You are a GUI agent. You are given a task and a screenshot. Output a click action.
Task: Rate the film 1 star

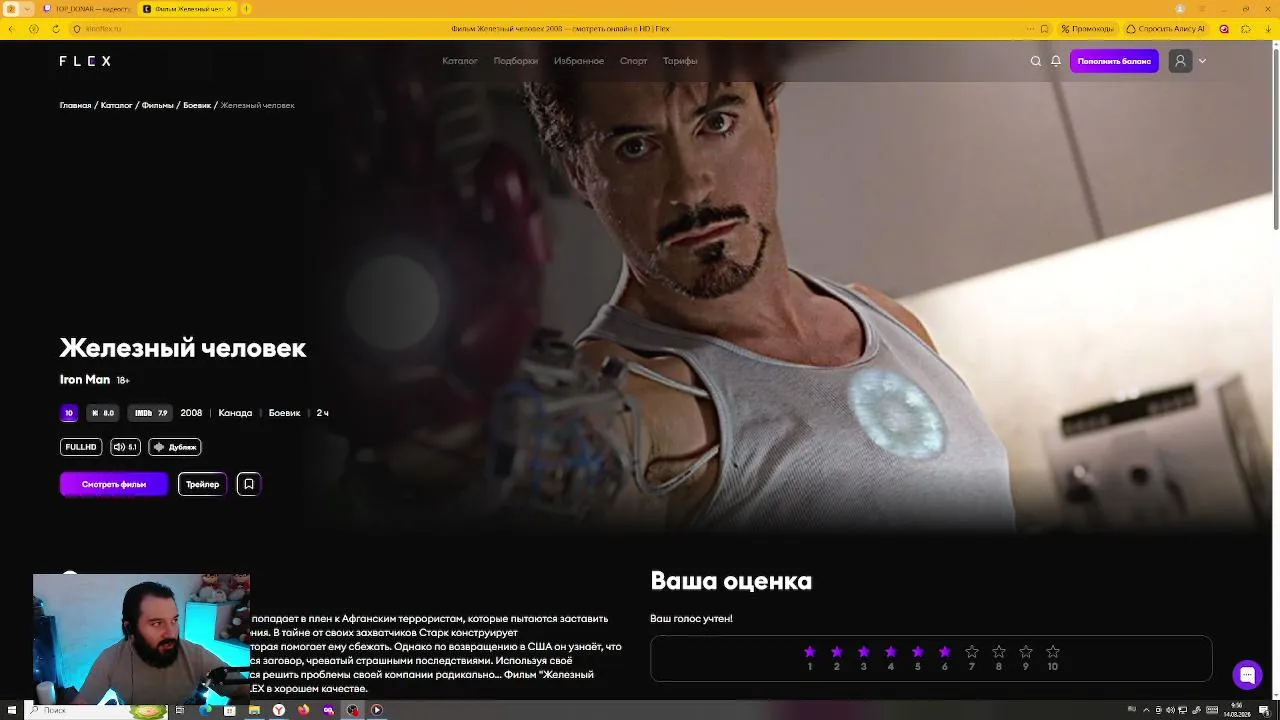click(810, 652)
